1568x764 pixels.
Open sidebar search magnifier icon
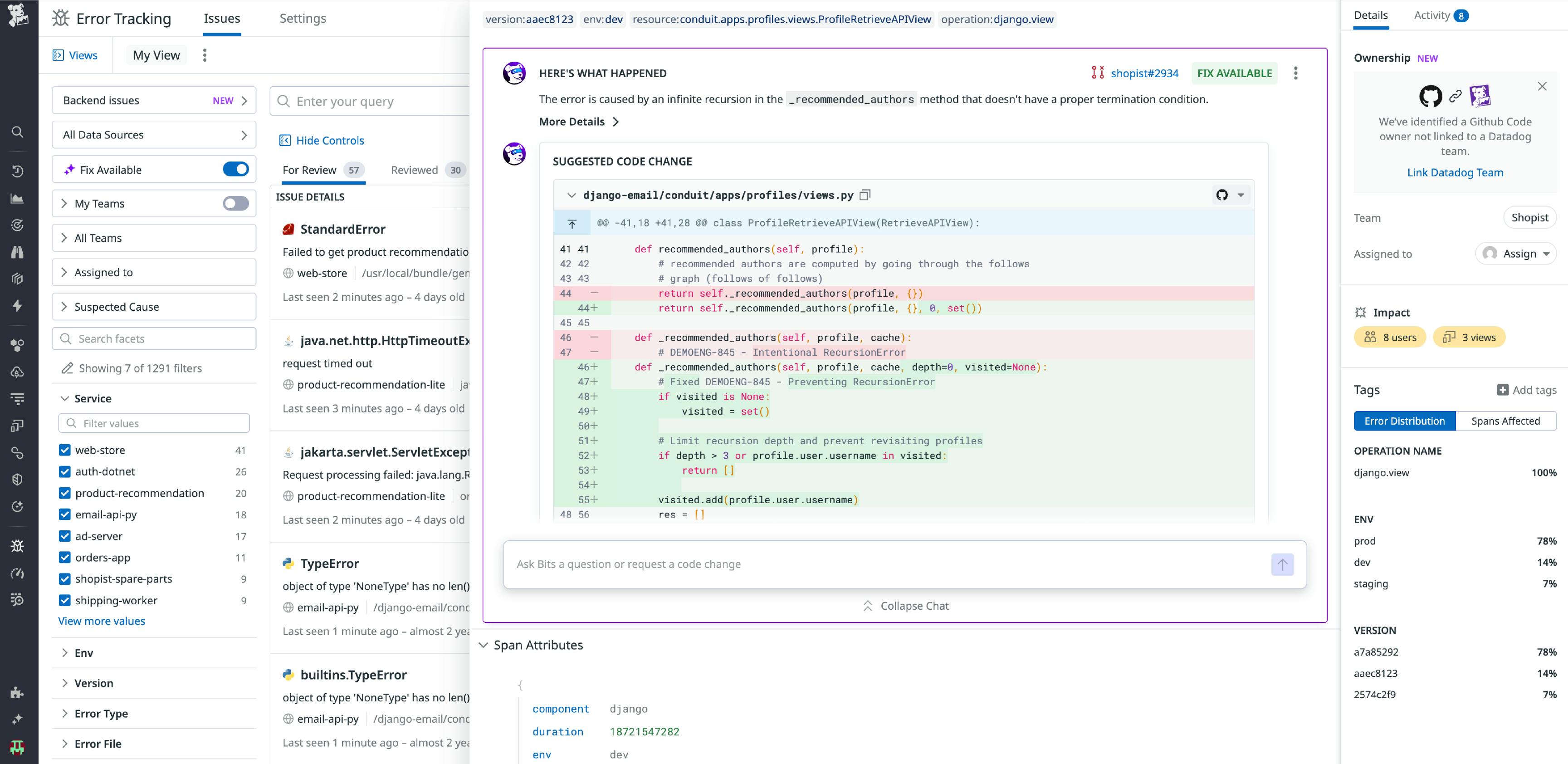click(18, 132)
